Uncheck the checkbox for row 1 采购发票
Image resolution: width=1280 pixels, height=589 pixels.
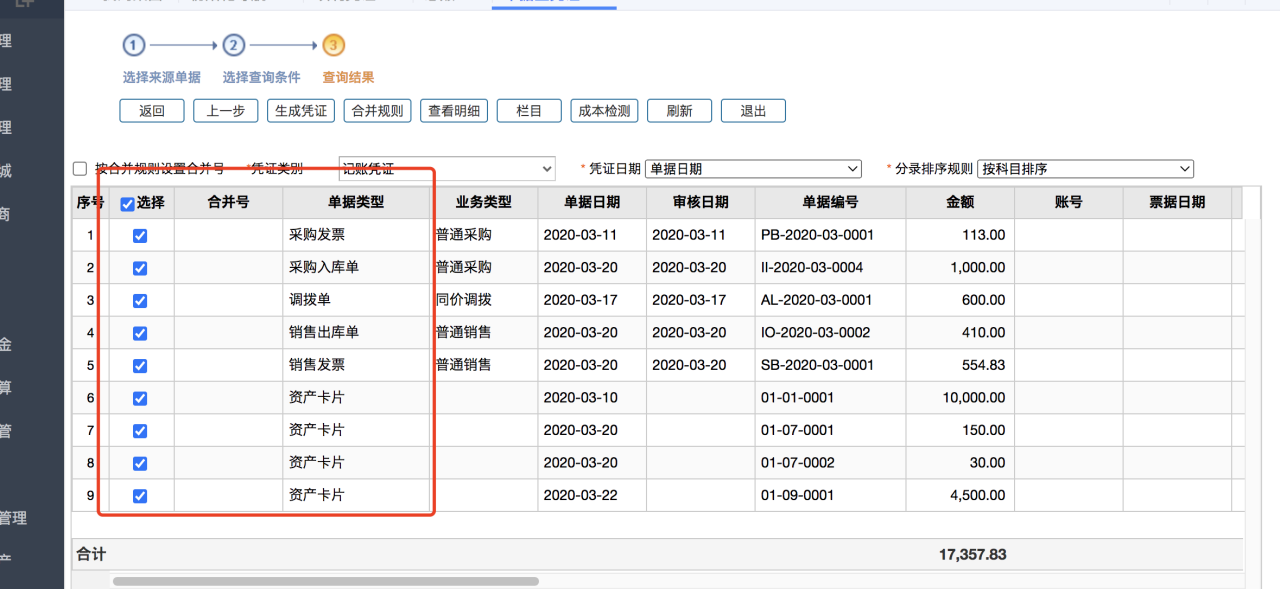140,236
